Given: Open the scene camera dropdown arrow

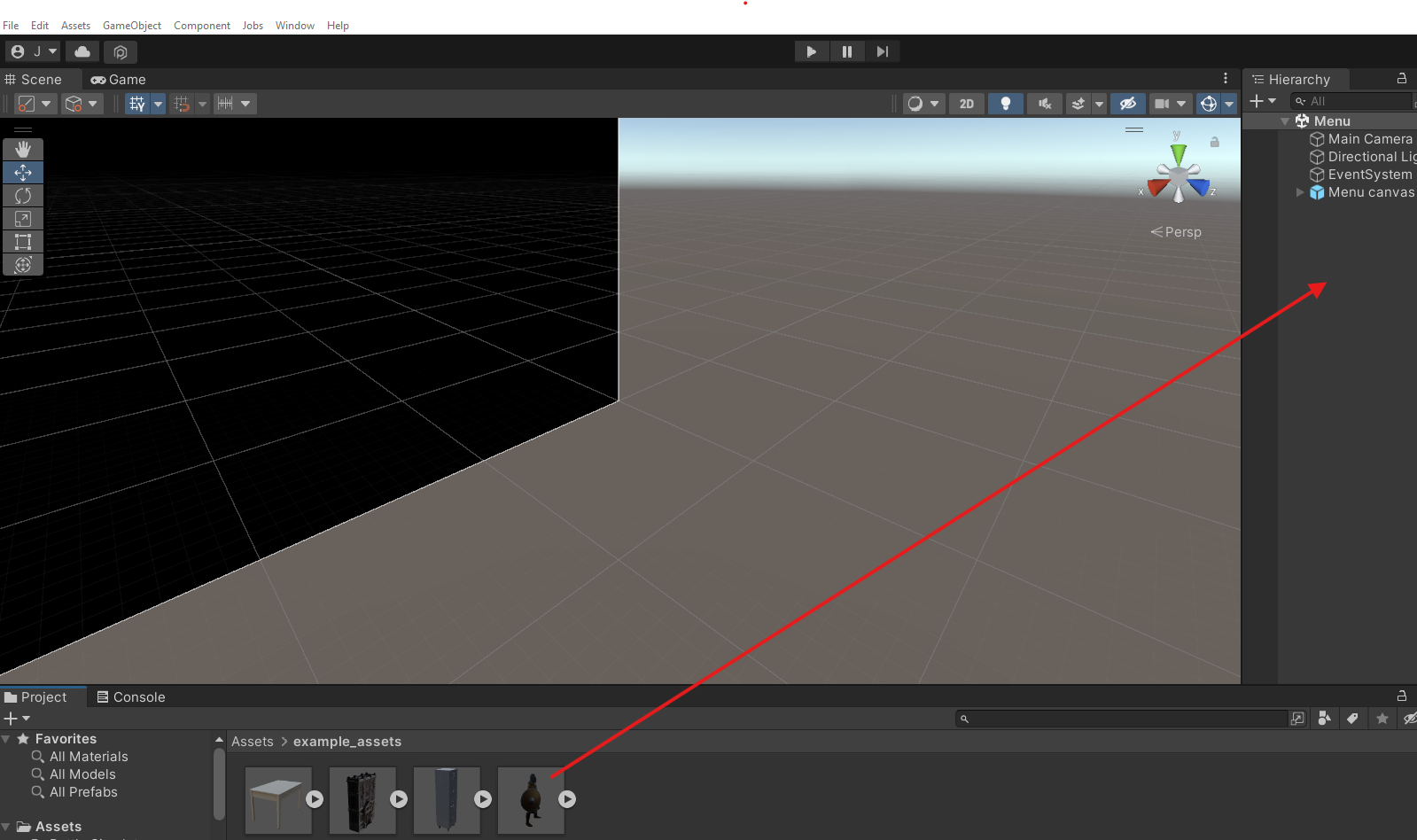Looking at the screenshot, I should coord(1181,104).
